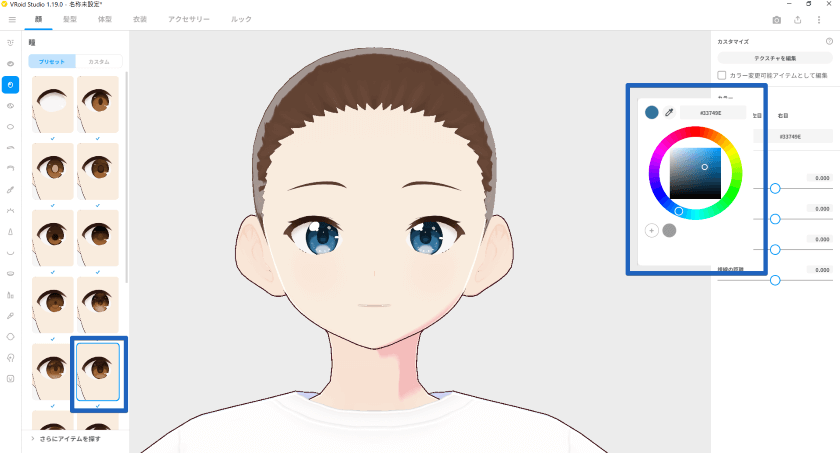Screen dimensions: 840x453
Task: Click the hue ring handle
Action: (678, 212)
